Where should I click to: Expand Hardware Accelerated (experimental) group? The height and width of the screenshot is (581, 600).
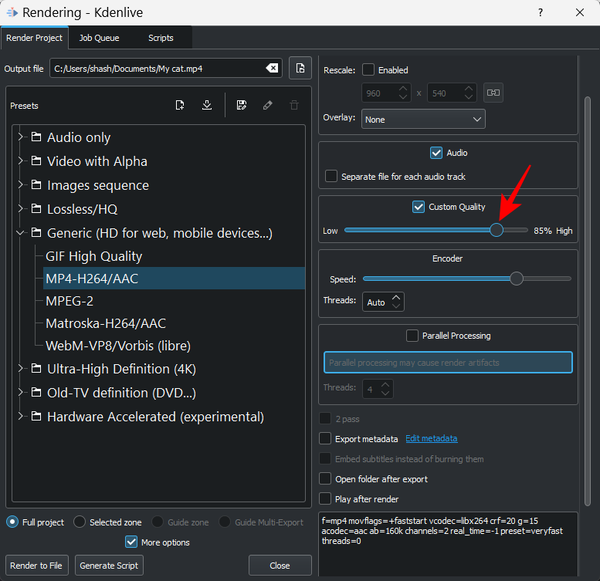coord(20,416)
